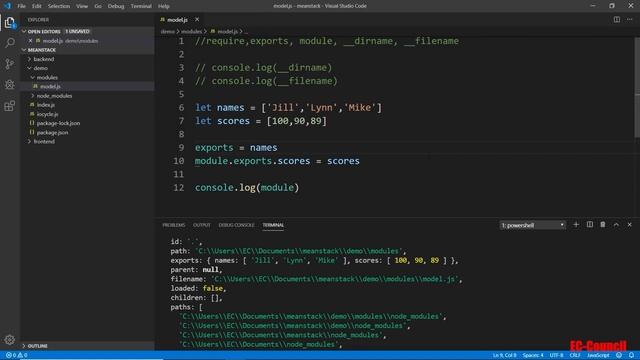Open the Edit menu
This screenshot has height=360, width=640.
[x=37, y=6]
